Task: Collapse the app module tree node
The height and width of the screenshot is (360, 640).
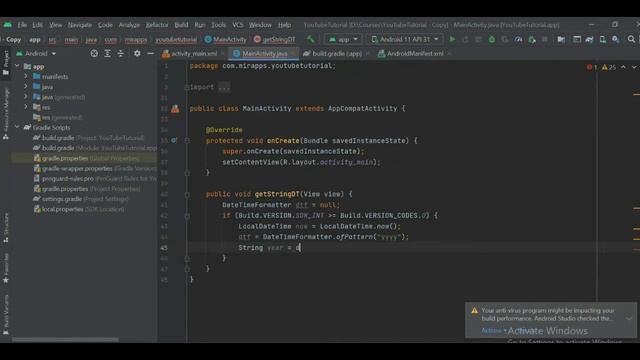Action: tap(17, 66)
